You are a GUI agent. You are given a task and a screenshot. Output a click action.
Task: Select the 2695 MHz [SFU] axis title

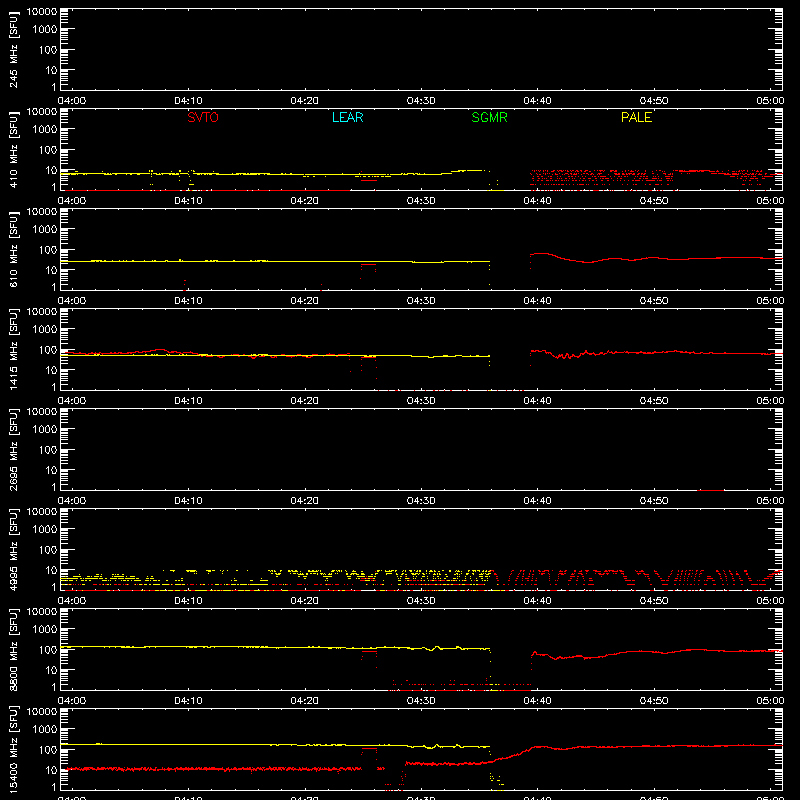tap(13, 449)
